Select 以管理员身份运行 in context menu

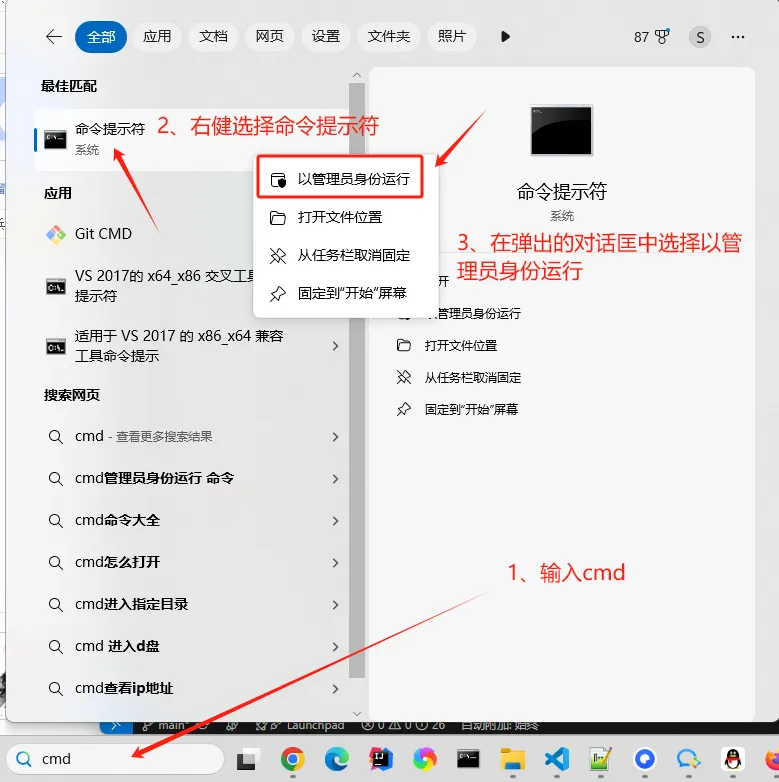click(340, 179)
